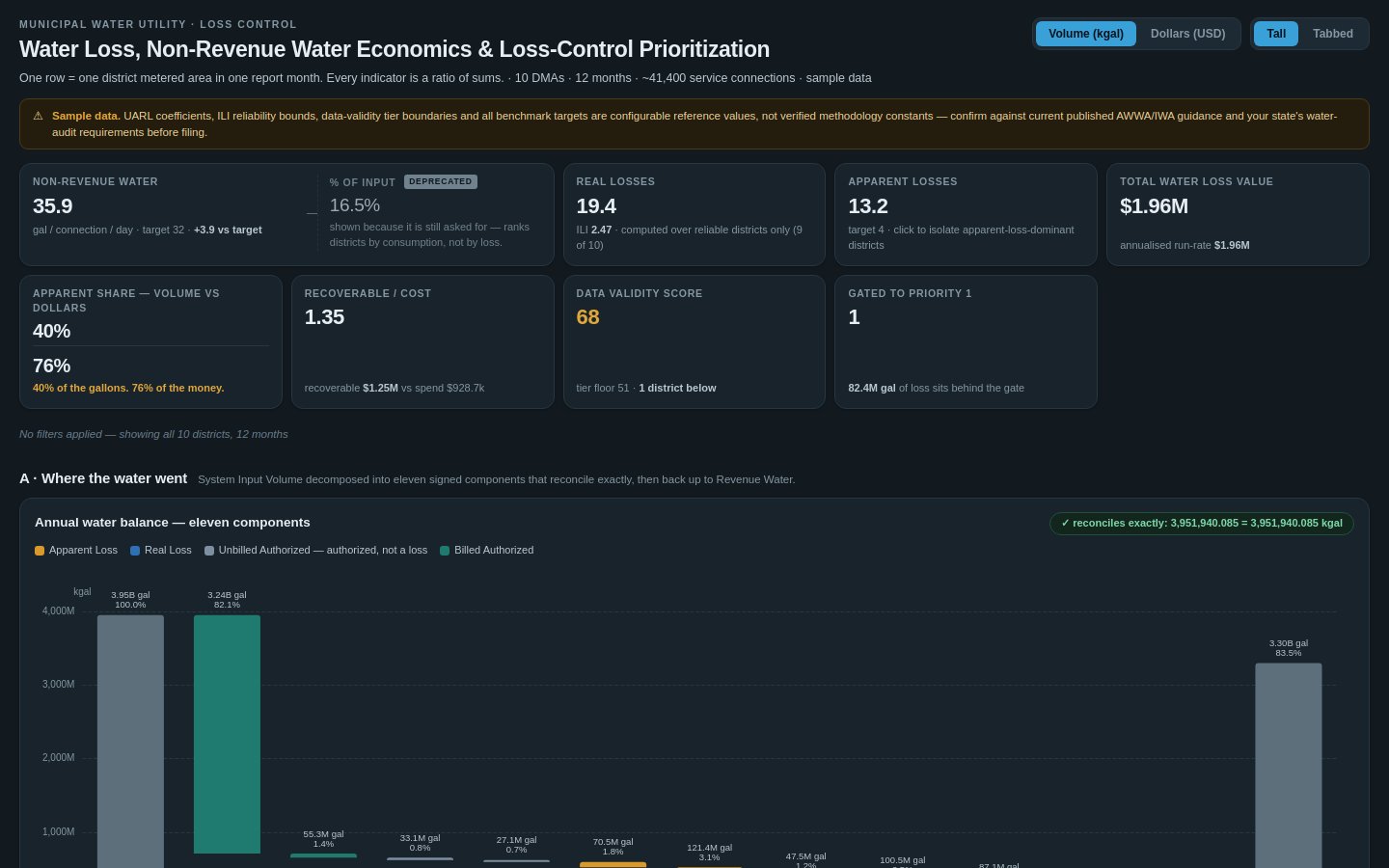The image size is (1389, 868).
Task: Click the 121.4M gal 3.1% bar label
Action: [709, 853]
